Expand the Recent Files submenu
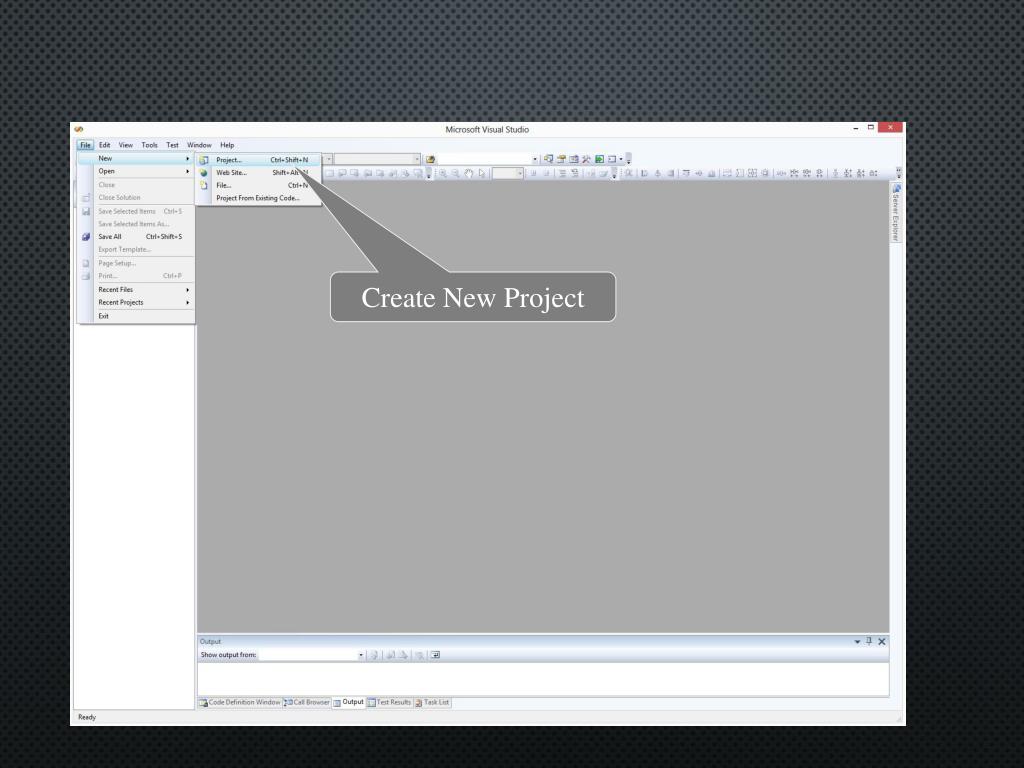 tap(136, 290)
